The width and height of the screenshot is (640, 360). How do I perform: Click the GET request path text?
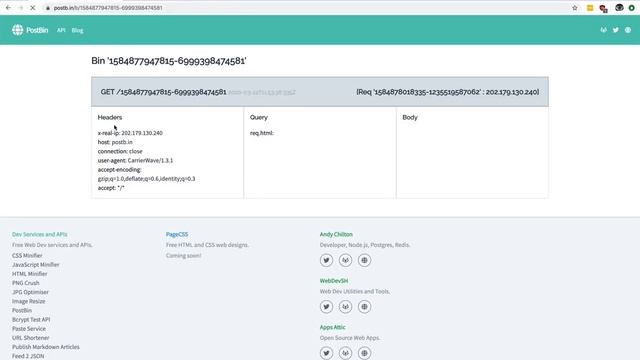click(x=163, y=92)
